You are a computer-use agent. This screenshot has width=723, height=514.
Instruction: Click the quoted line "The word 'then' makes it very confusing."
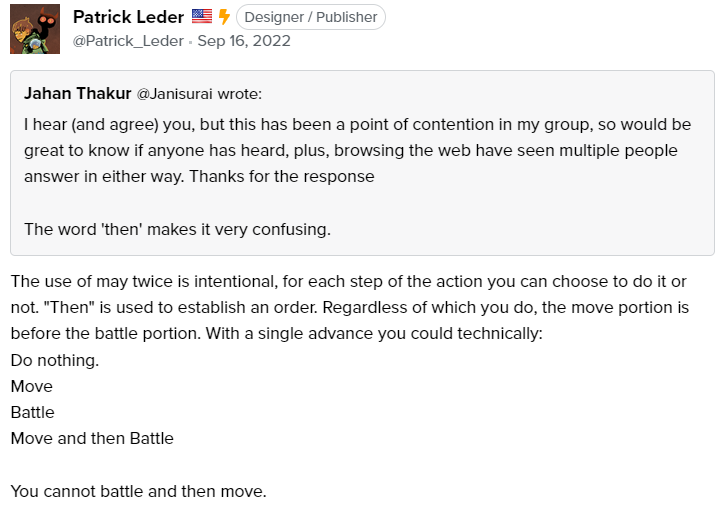[x=178, y=230]
